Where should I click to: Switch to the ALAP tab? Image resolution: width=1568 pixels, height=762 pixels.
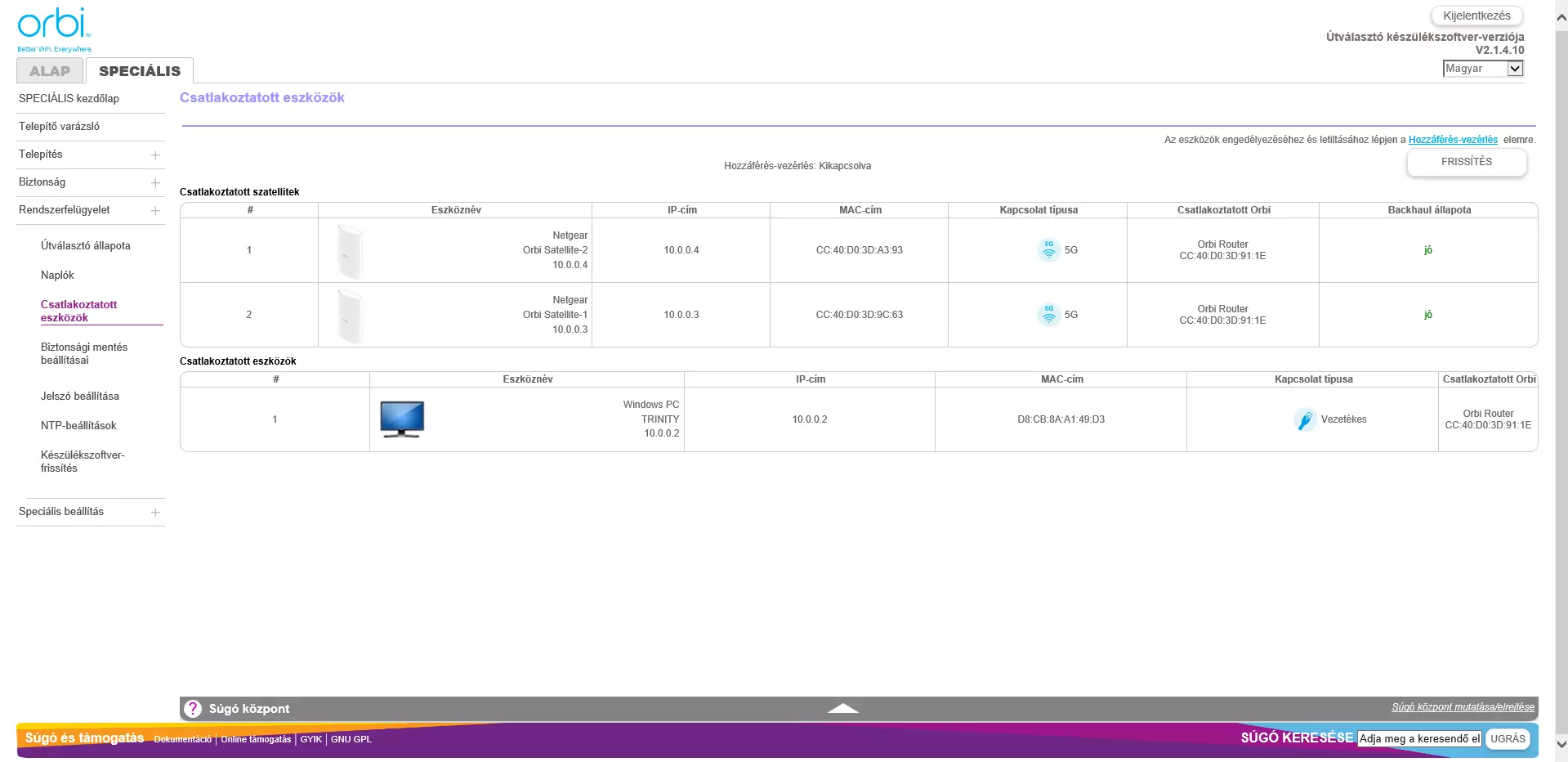coord(50,71)
